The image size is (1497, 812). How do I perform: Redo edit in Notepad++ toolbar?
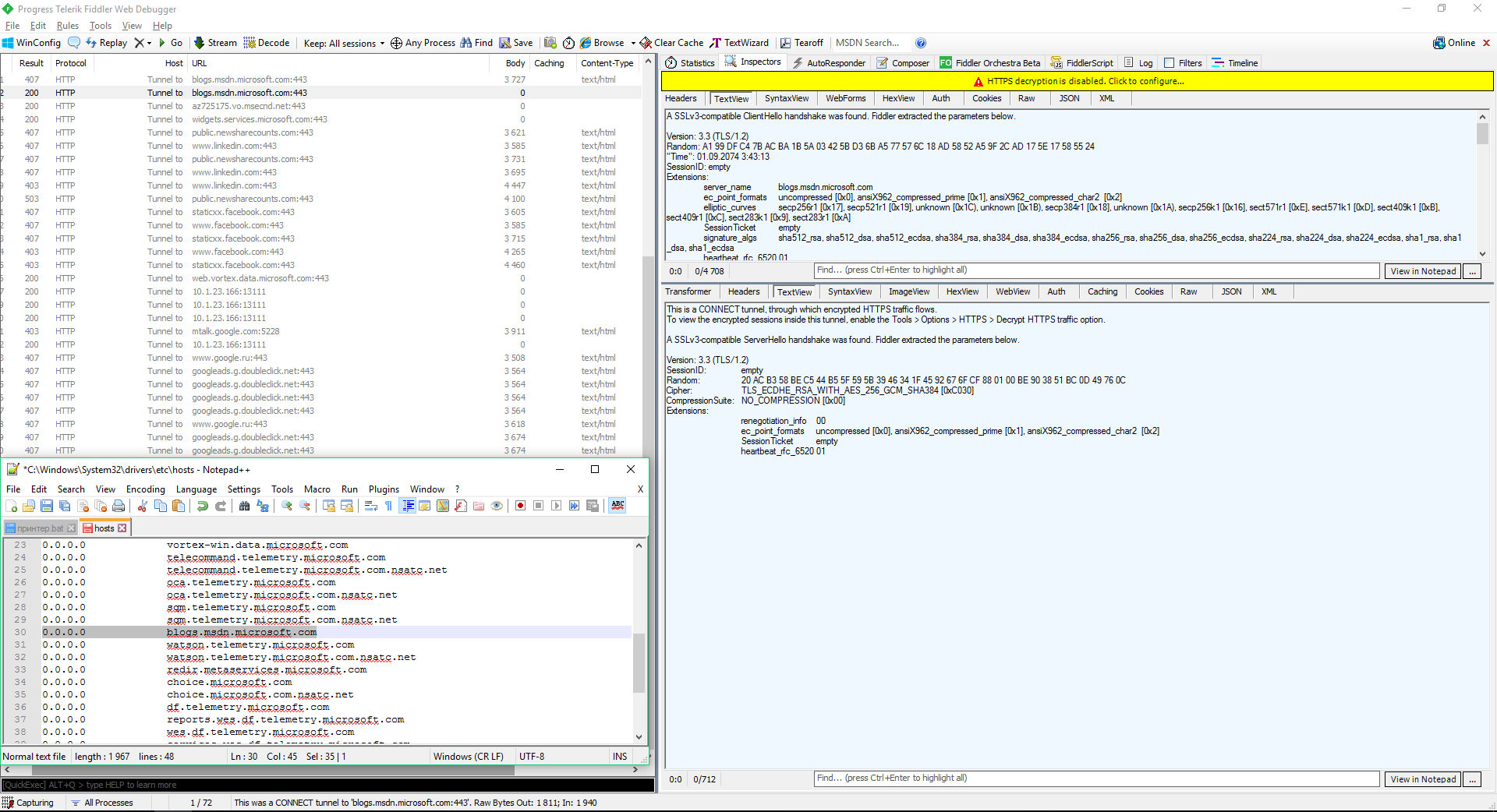221,506
